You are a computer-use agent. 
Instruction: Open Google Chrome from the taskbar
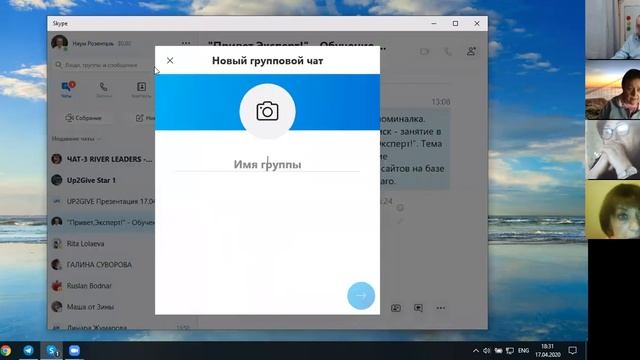6,351
